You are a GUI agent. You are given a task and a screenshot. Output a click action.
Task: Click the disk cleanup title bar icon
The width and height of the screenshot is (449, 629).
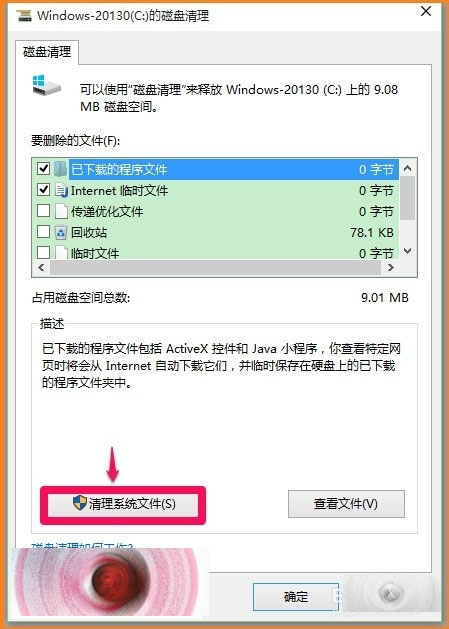coord(24,15)
